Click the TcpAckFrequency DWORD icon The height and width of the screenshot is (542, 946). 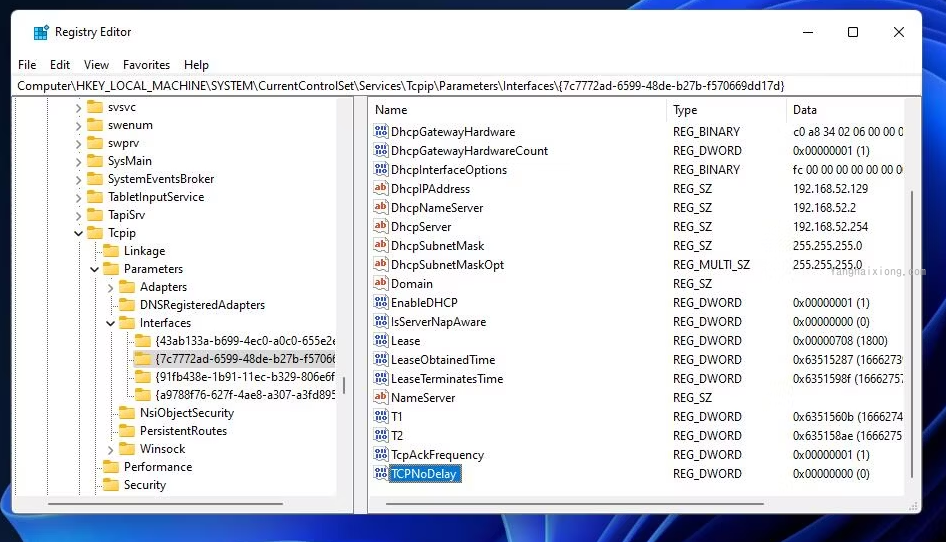pos(381,454)
